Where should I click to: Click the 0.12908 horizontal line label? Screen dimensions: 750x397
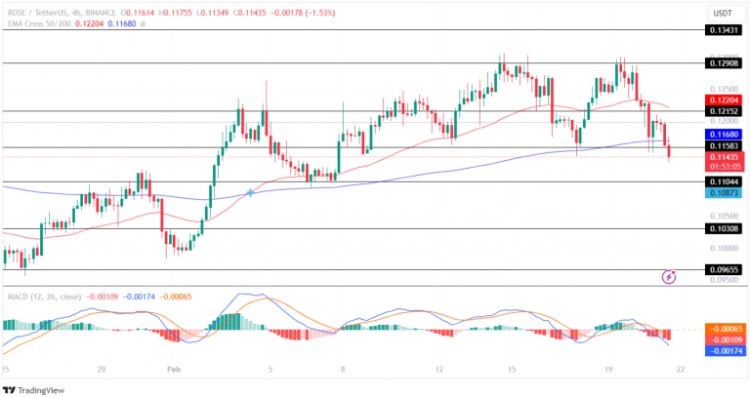click(723, 63)
